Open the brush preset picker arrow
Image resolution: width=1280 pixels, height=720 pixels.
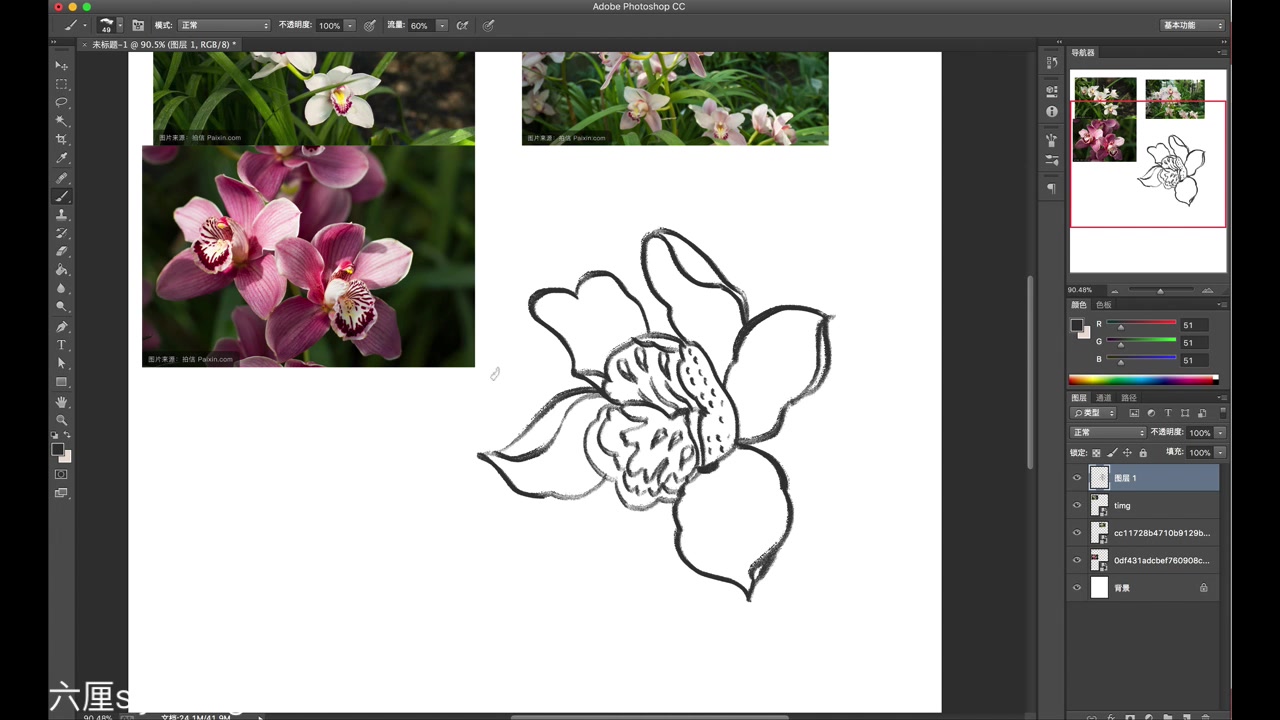120,25
